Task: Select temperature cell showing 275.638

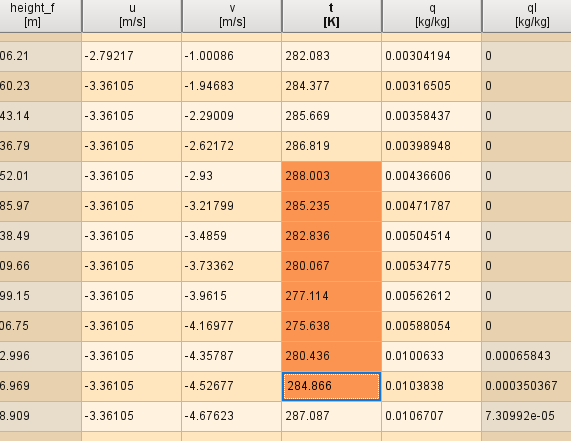Action: [x=331, y=326]
